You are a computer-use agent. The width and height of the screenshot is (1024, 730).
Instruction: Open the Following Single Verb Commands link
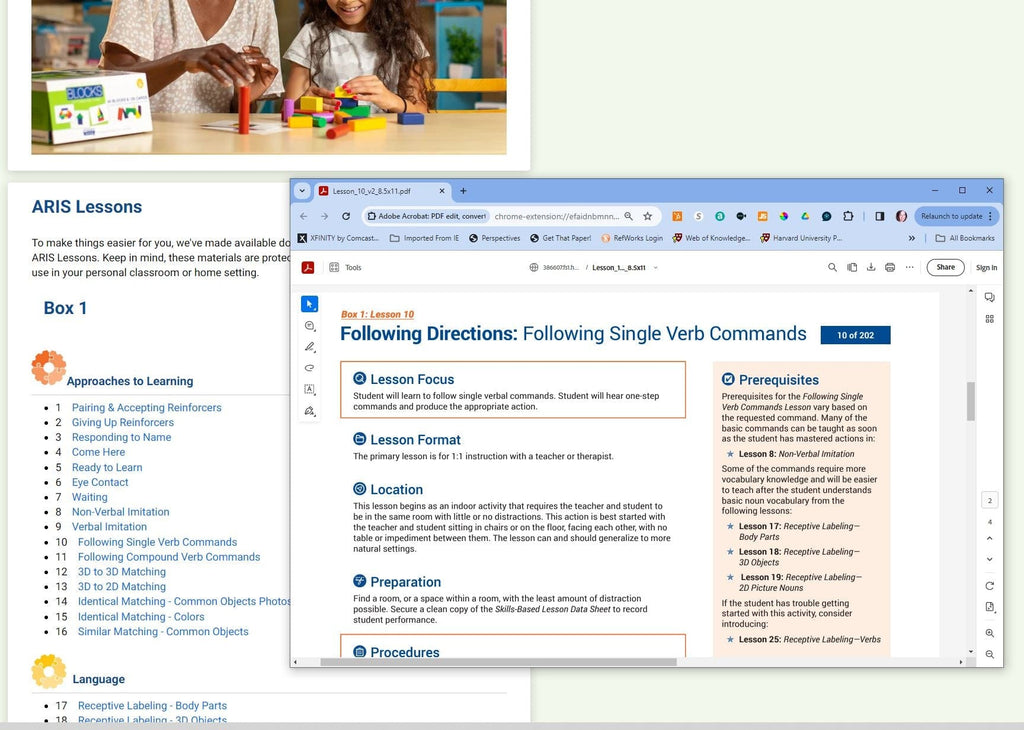click(x=157, y=541)
